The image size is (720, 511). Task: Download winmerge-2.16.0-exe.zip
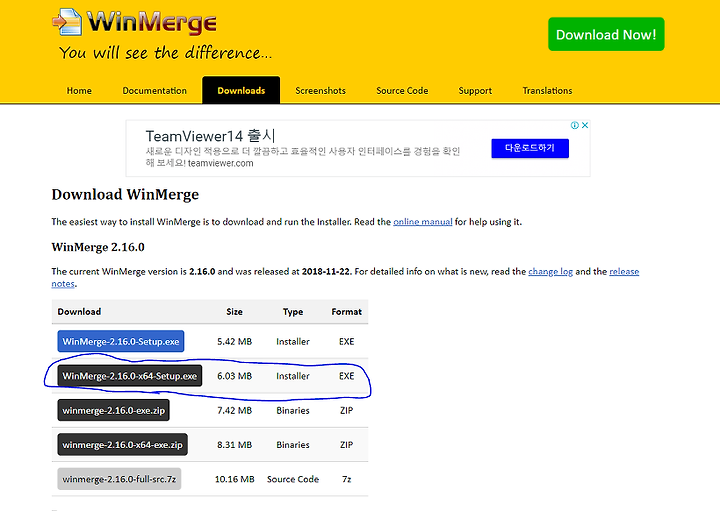point(113,410)
